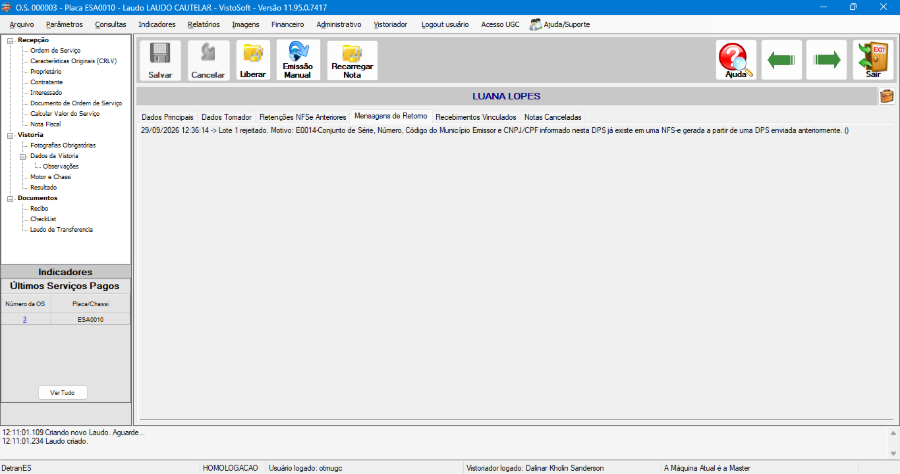This screenshot has width=900, height=474.
Task: Click the Indicadores panel header
Action: (x=65, y=272)
